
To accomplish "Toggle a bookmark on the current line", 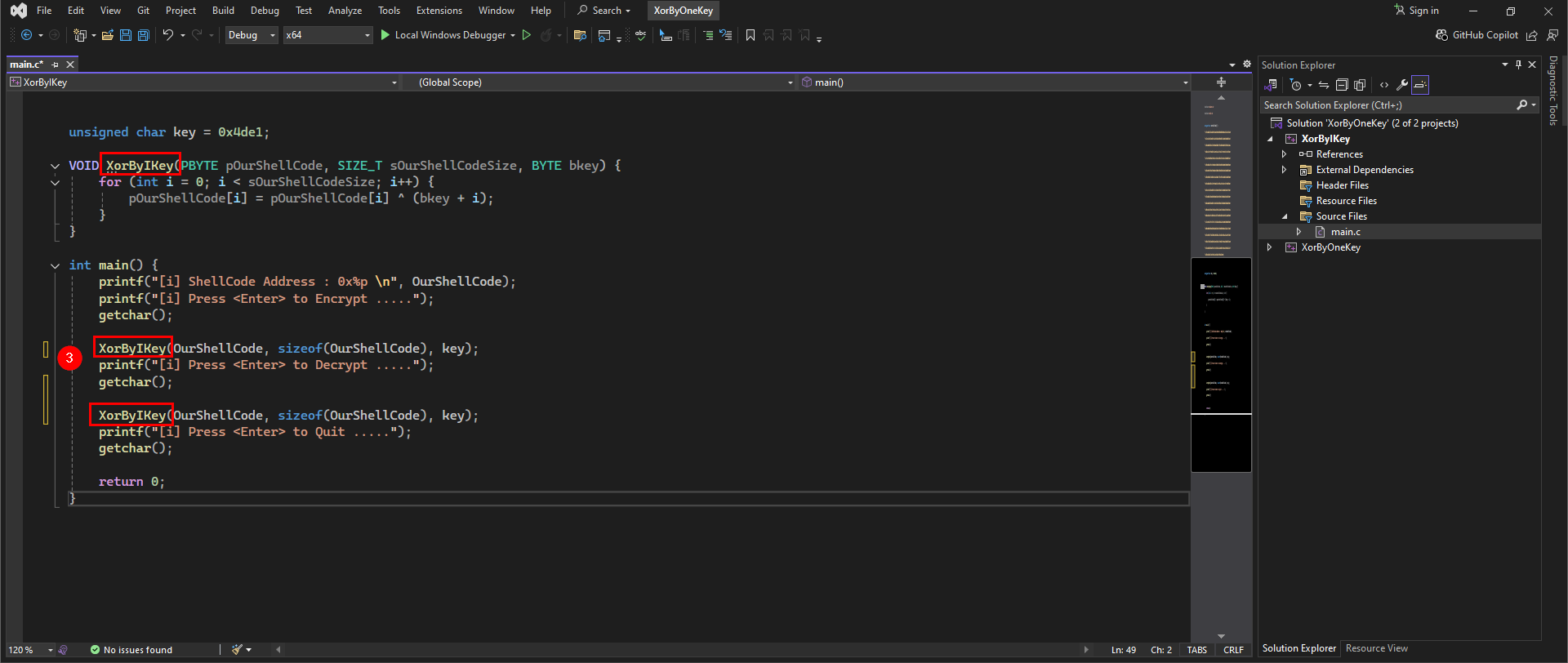I will (751, 35).
